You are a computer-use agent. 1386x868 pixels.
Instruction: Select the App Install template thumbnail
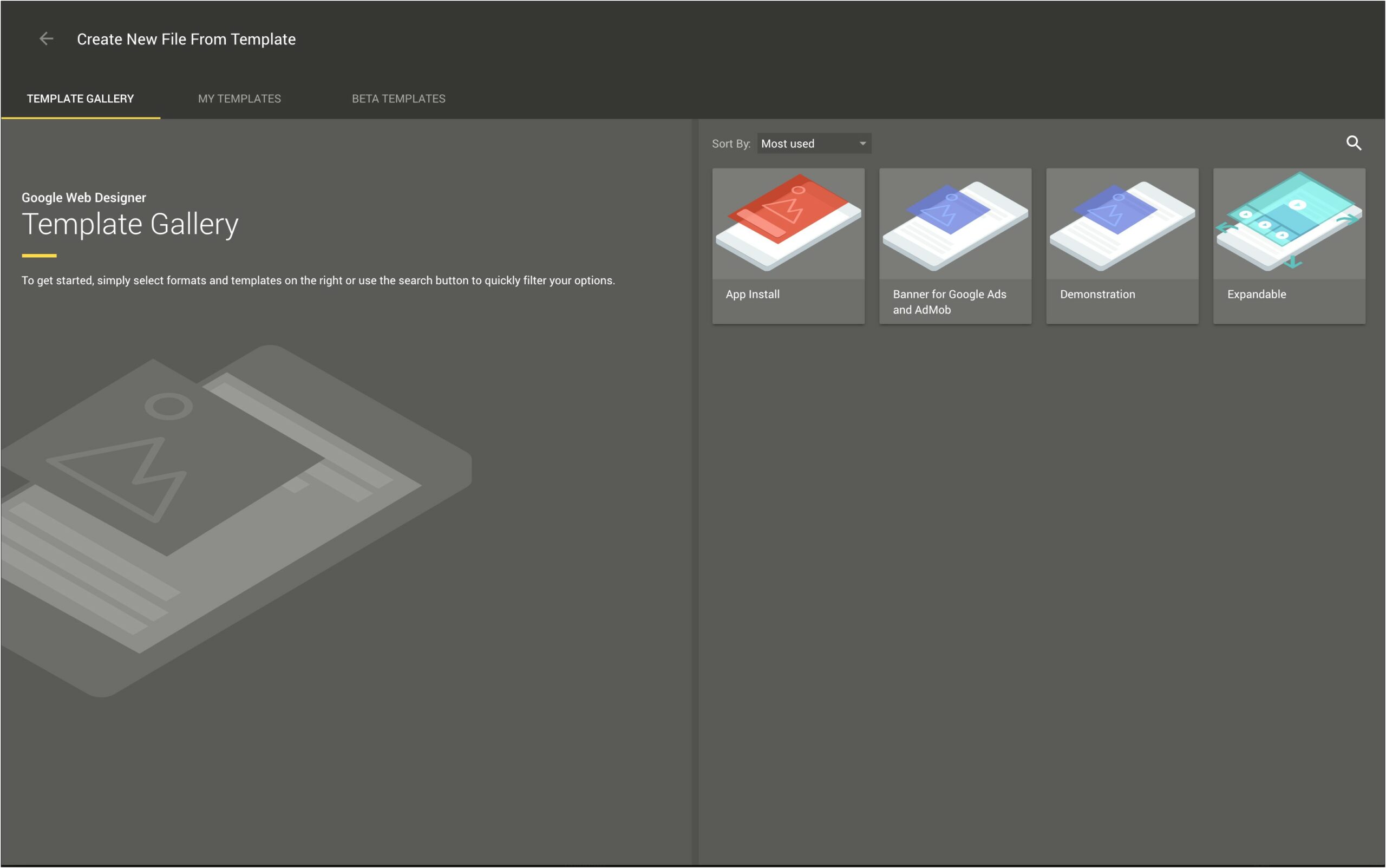[x=788, y=223]
